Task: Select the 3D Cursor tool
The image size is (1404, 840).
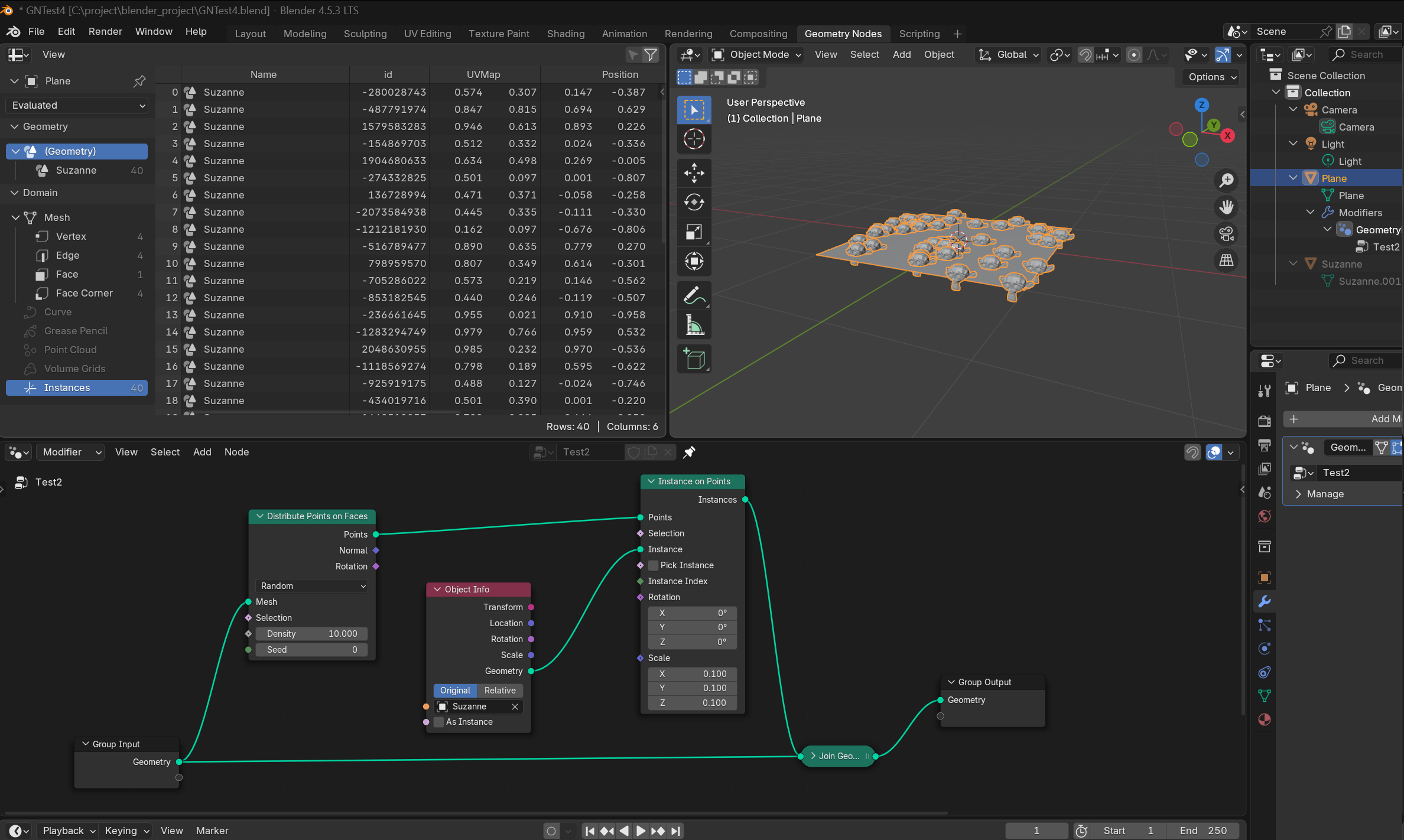Action: point(694,139)
